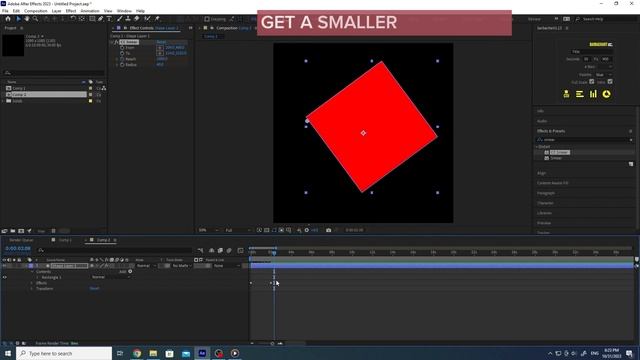Click the yellow text-lines icon in script panel
640x360 pixels.
coord(580,94)
